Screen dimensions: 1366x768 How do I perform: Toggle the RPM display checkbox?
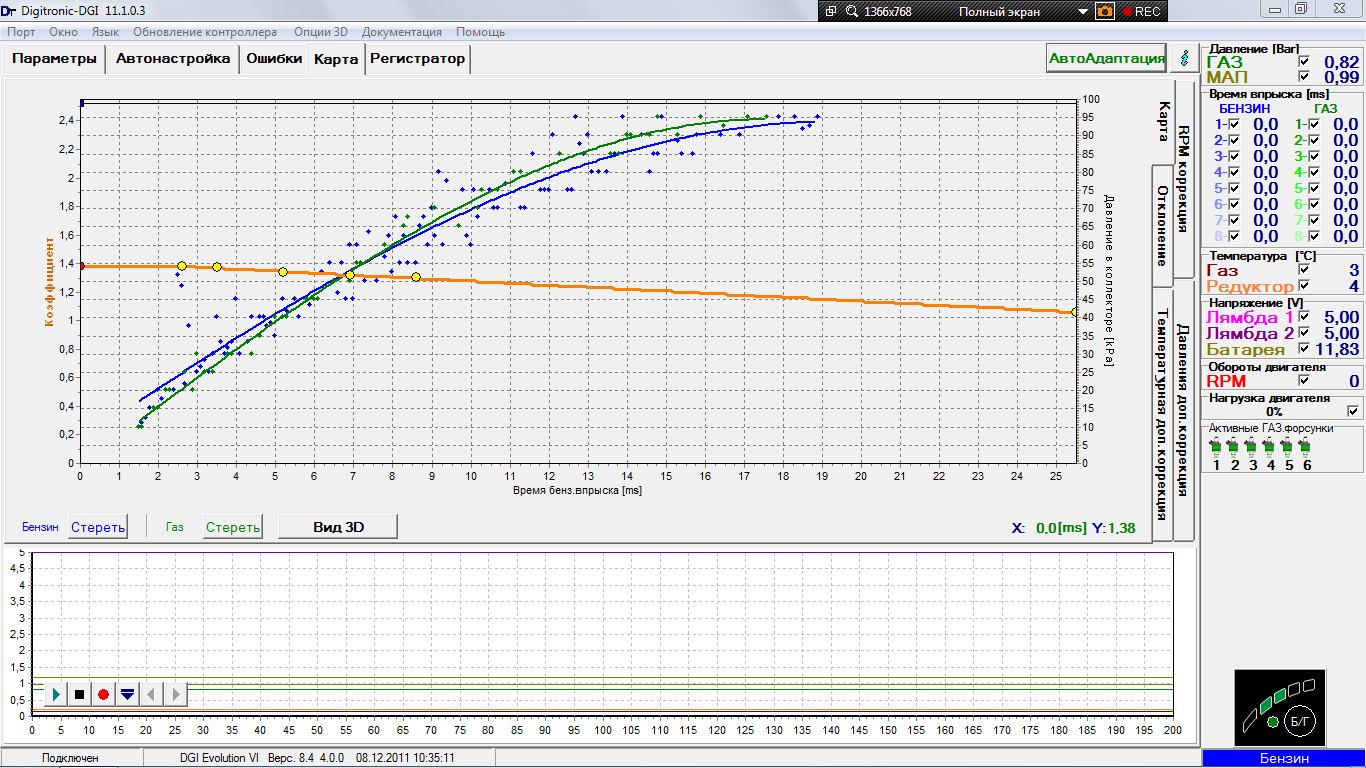click(1303, 381)
